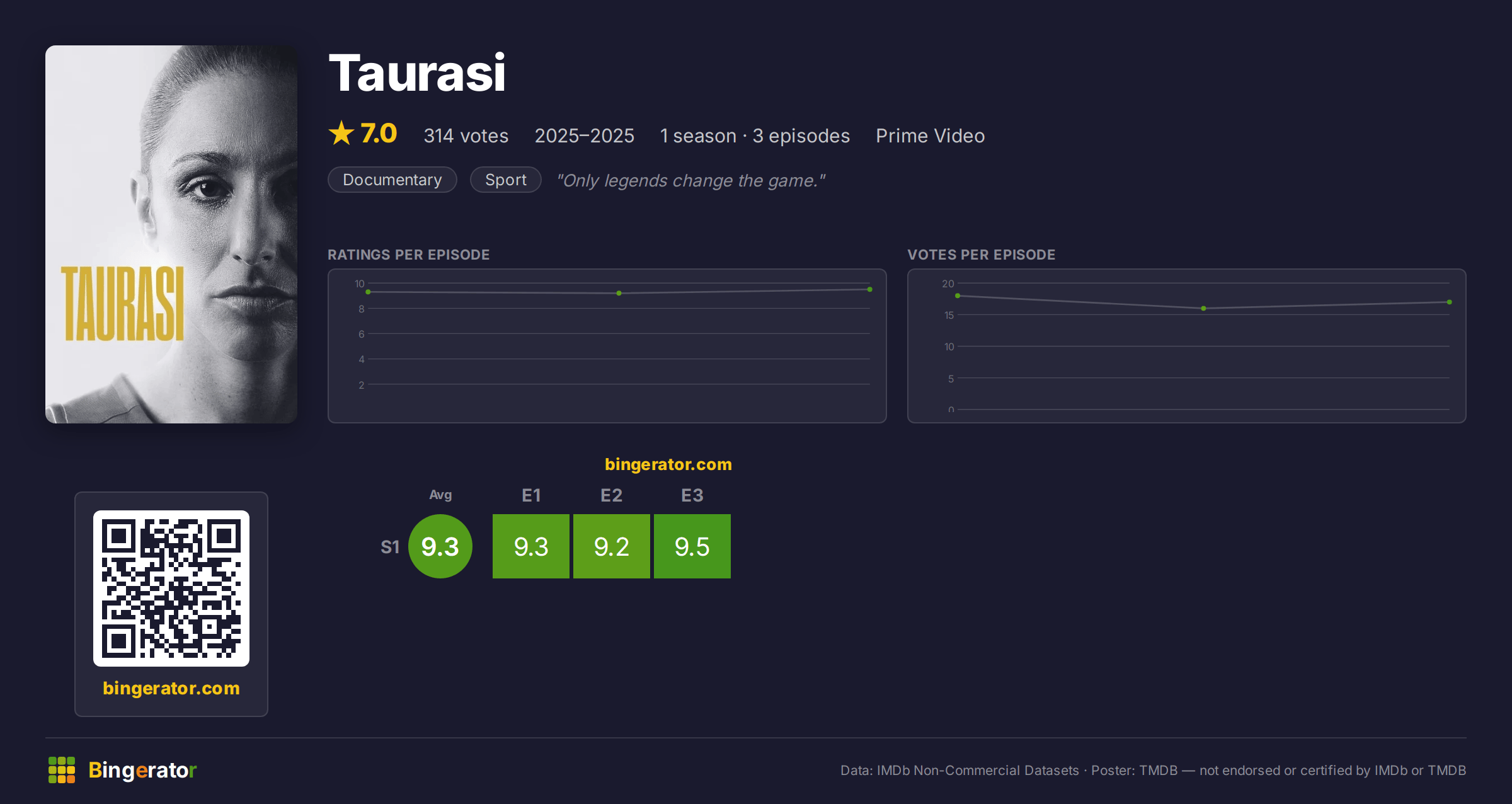Click the Bingerator brand name in footer
Image resolution: width=1512 pixels, height=804 pixels.
coord(142,770)
